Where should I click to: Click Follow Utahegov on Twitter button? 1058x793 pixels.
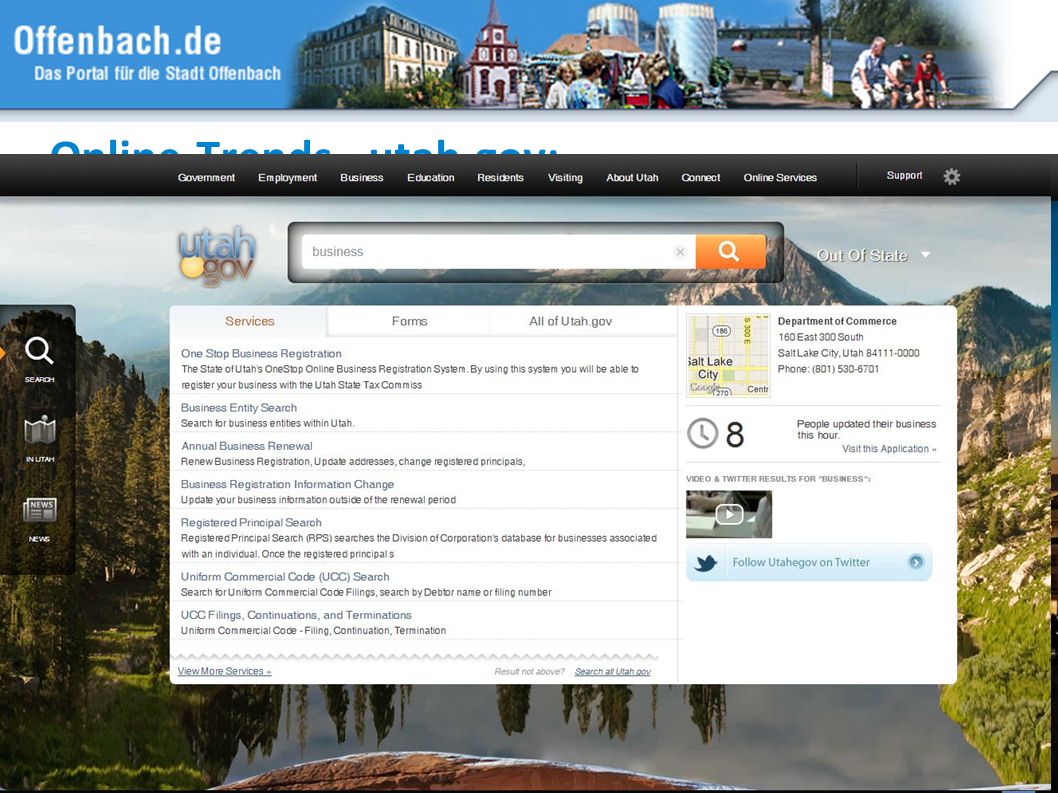pos(809,562)
